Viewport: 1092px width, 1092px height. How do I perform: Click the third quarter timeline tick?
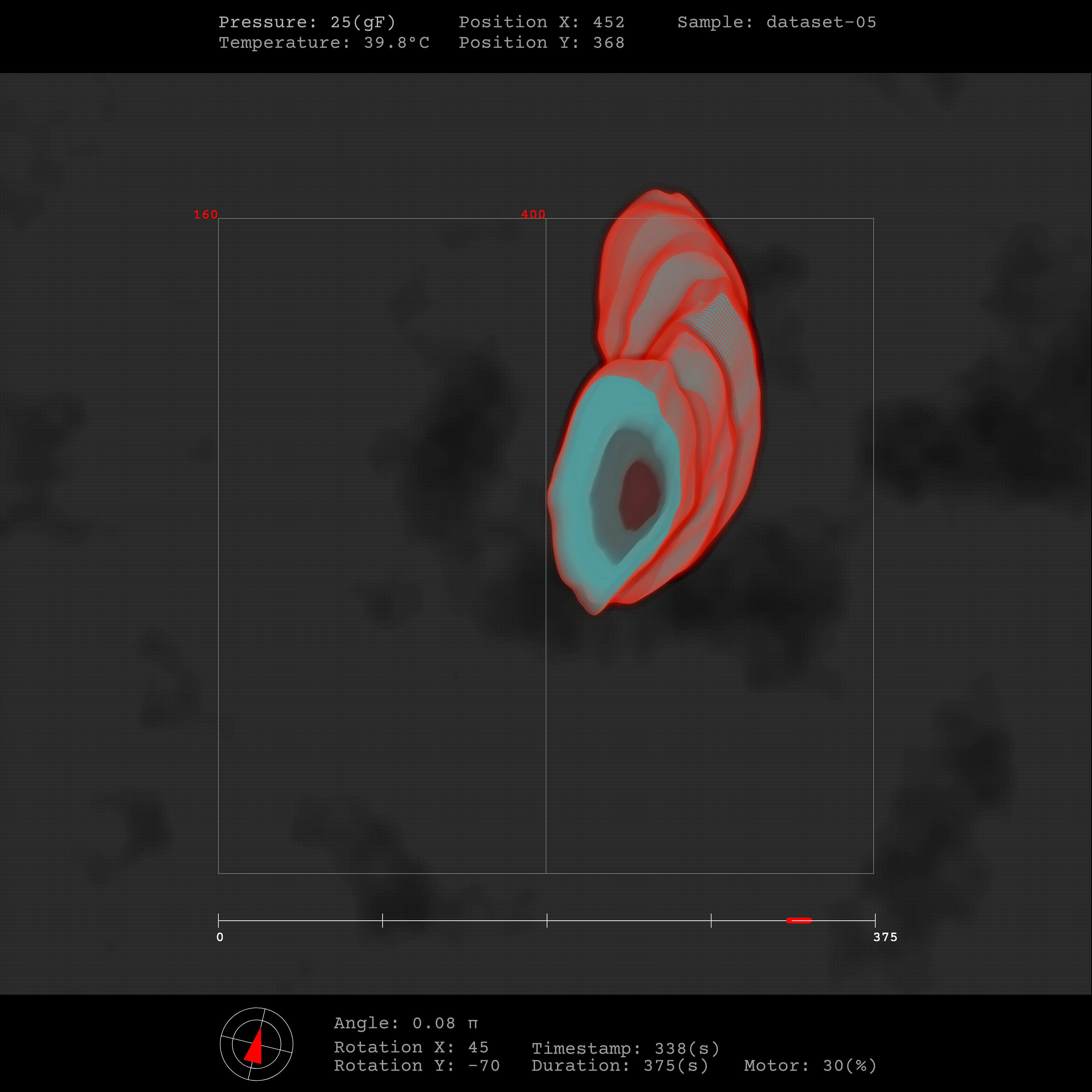coord(711,920)
